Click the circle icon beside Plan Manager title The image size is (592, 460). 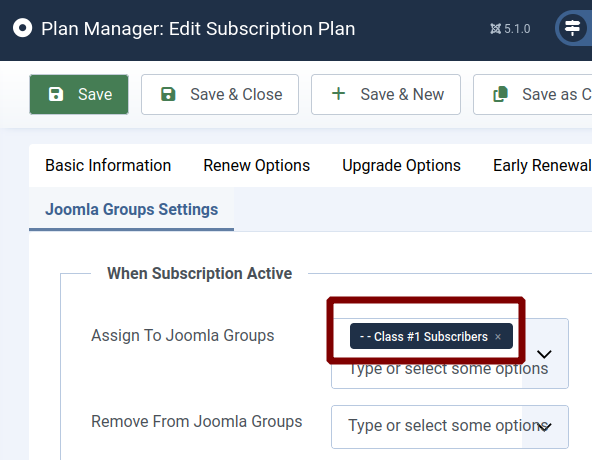pyautogui.click(x=22, y=28)
